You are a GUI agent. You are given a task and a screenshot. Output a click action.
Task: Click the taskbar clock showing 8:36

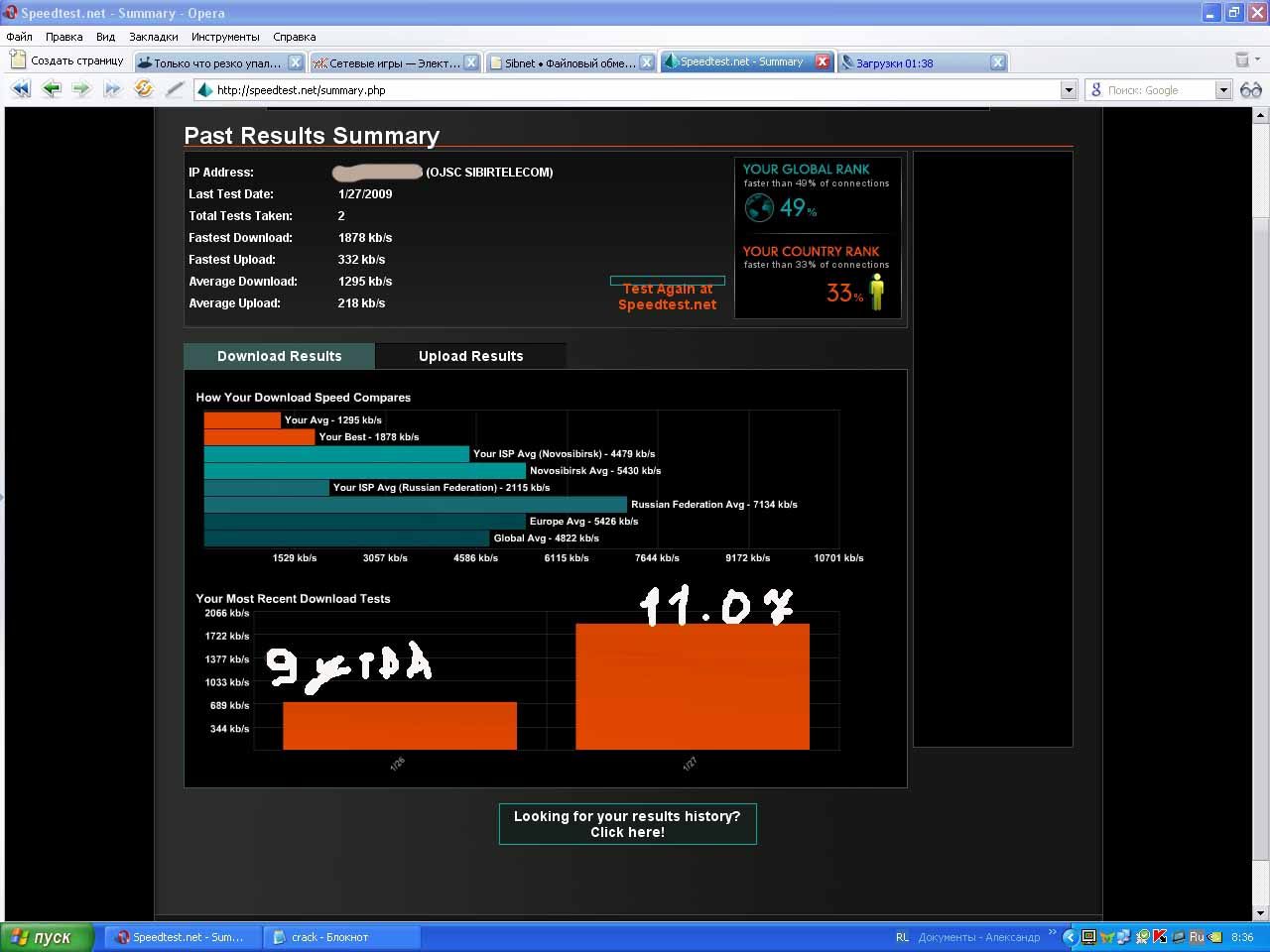click(x=1242, y=937)
